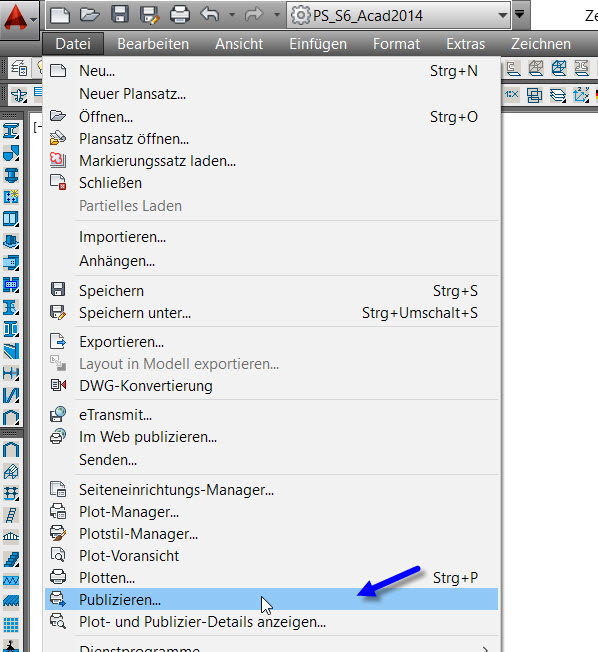598x652 pixels.
Task: Click the Open folder icon in quick access toolbar
Action: (90, 15)
